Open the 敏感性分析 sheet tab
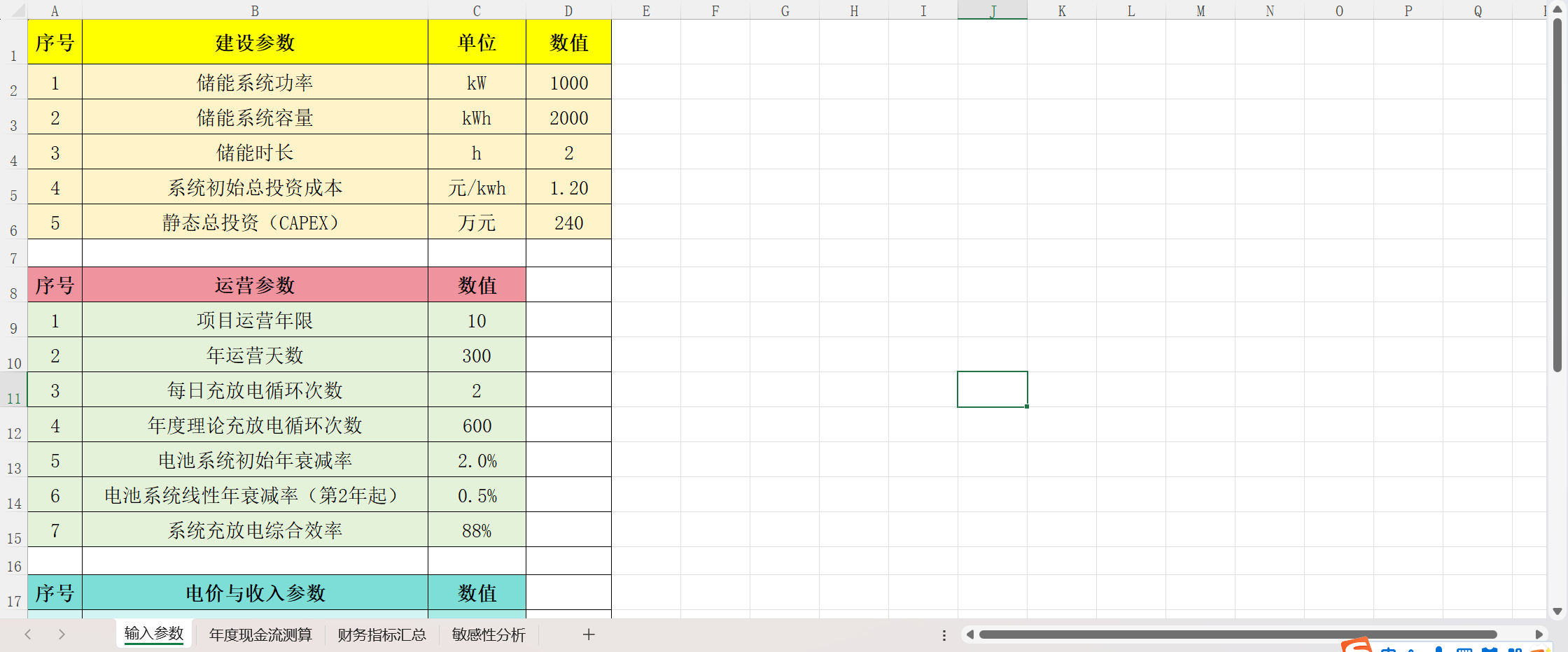The width and height of the screenshot is (1568, 652). coord(488,635)
